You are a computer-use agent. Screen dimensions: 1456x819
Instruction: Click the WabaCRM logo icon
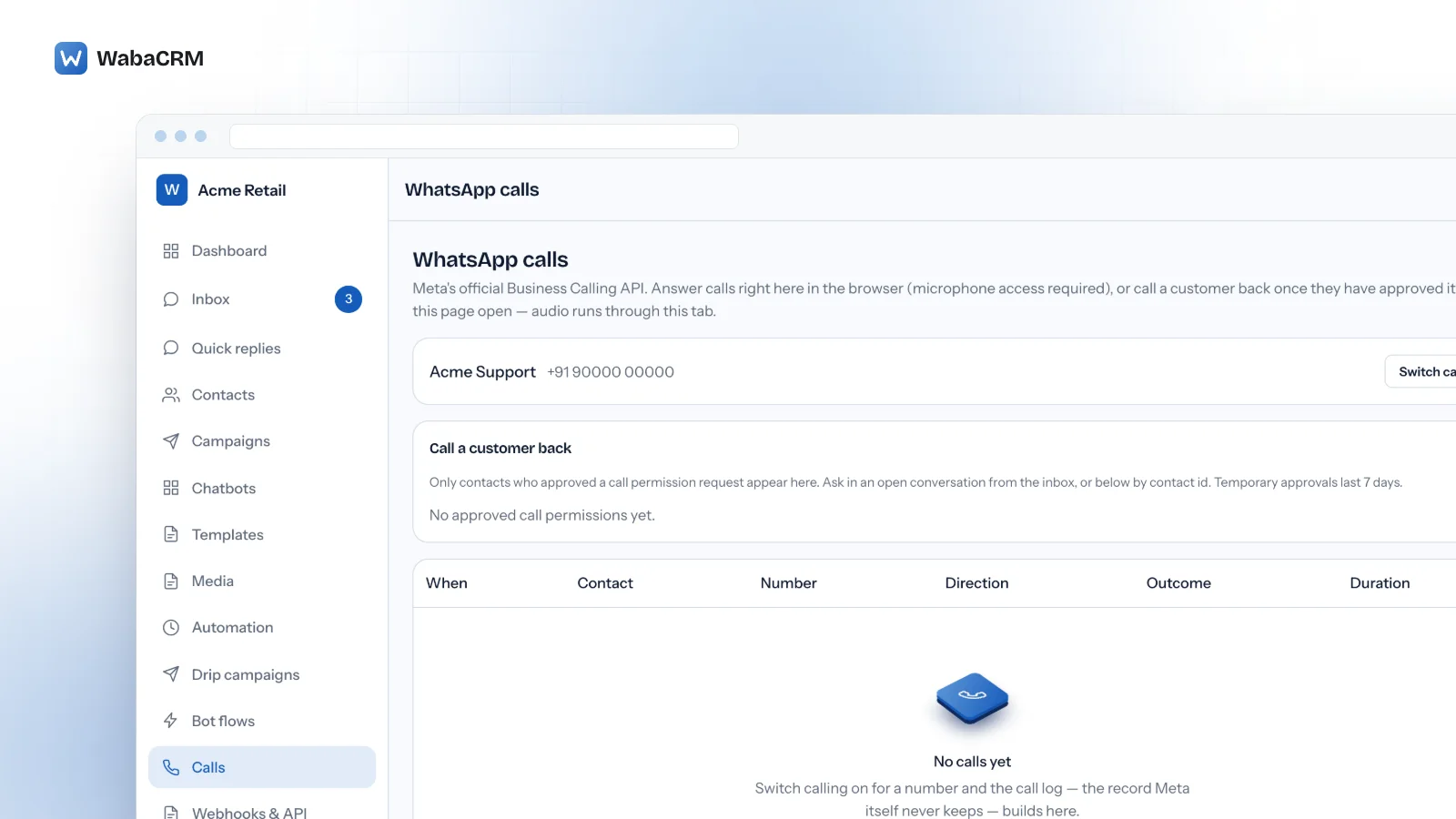(71, 58)
